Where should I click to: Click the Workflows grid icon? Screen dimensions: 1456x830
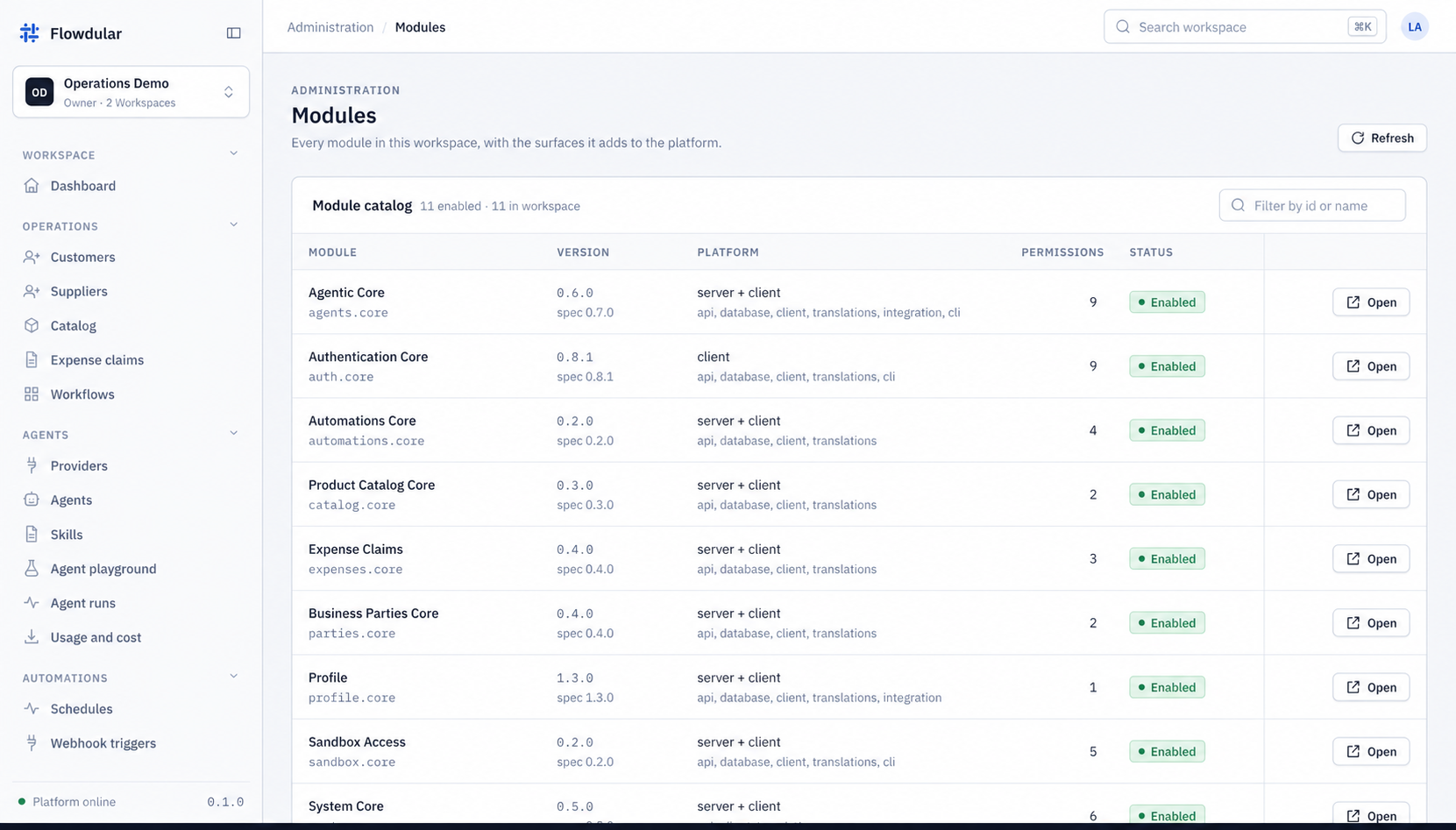pos(32,394)
